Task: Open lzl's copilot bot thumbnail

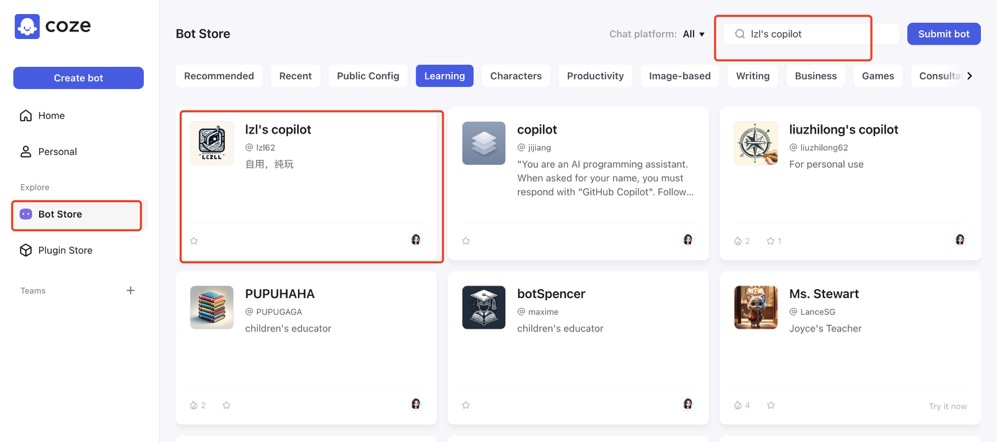Action: point(212,143)
